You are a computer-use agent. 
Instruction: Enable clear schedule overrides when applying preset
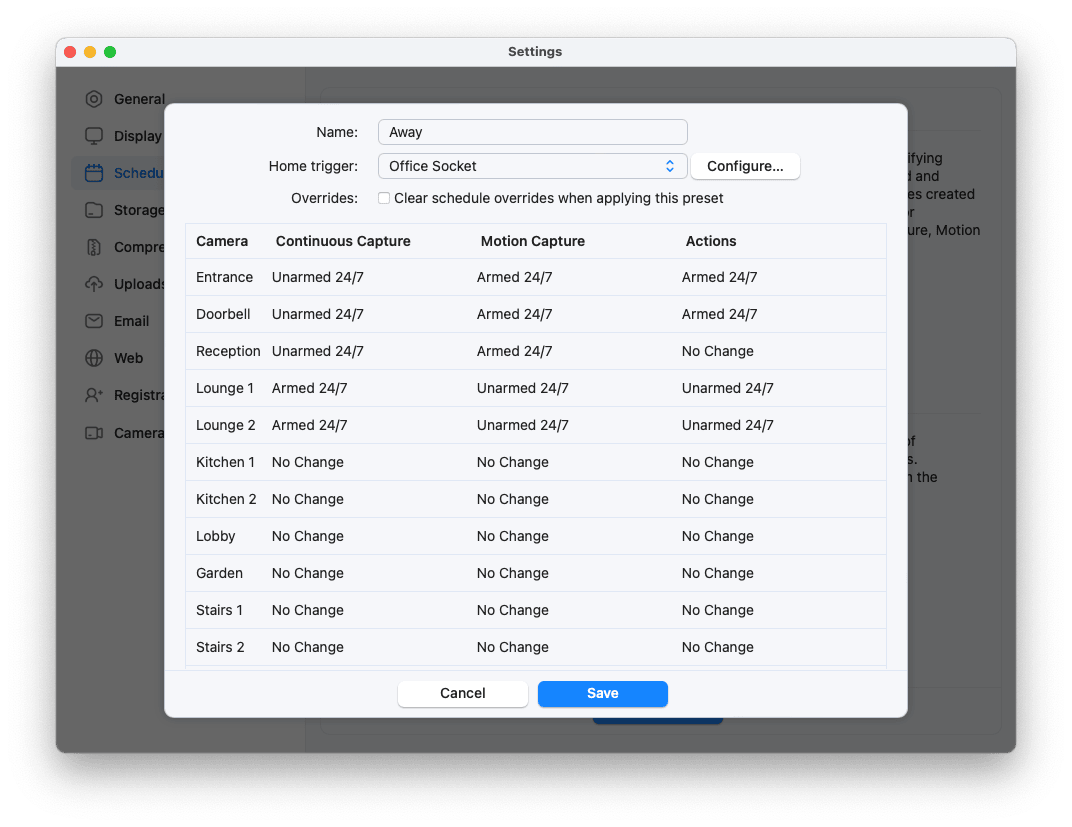tap(384, 198)
